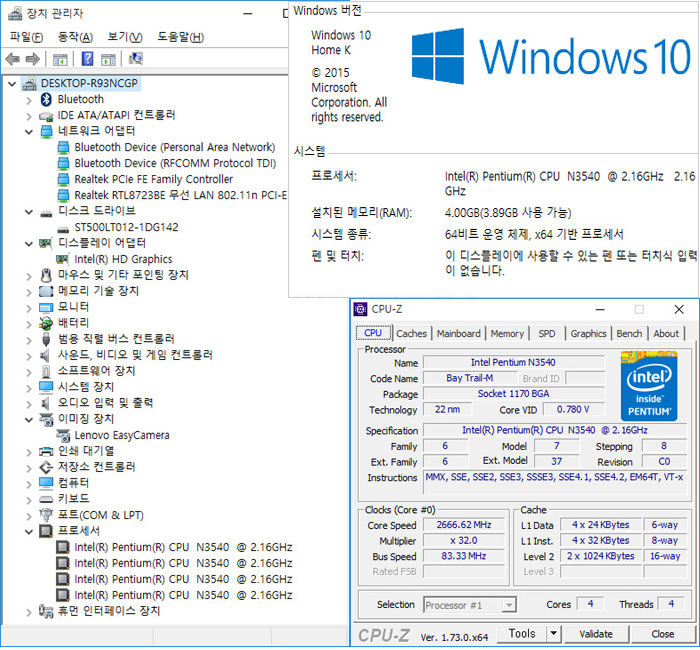Switch to the Mainboard tab in CPU-Z
Screen dimensions: 700x650
click(458, 334)
